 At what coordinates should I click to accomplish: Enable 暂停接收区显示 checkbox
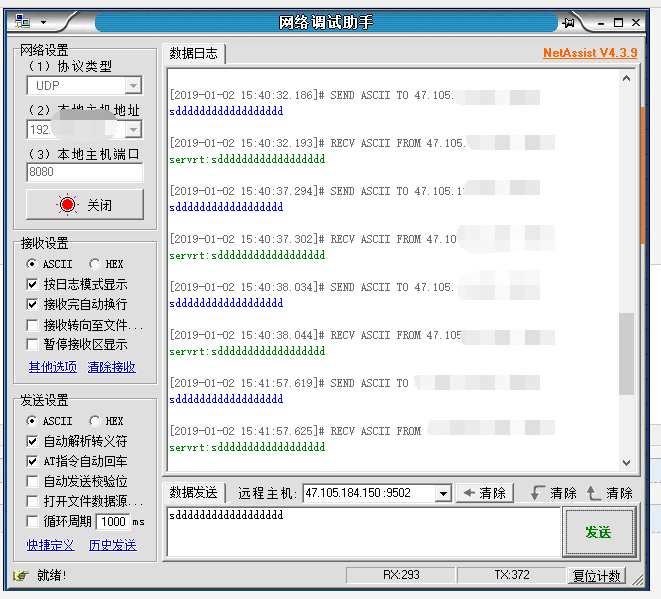32,344
